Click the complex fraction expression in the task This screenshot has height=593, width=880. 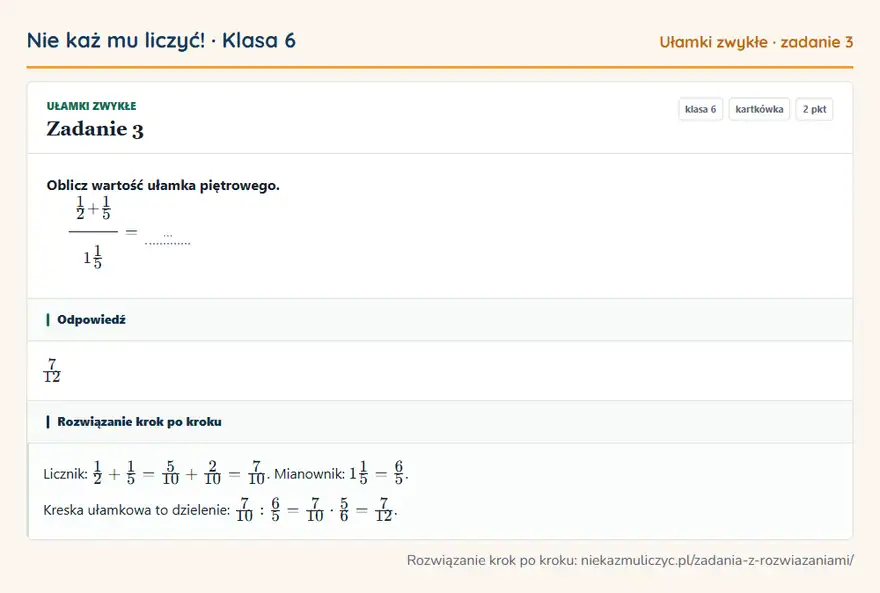(x=93, y=232)
